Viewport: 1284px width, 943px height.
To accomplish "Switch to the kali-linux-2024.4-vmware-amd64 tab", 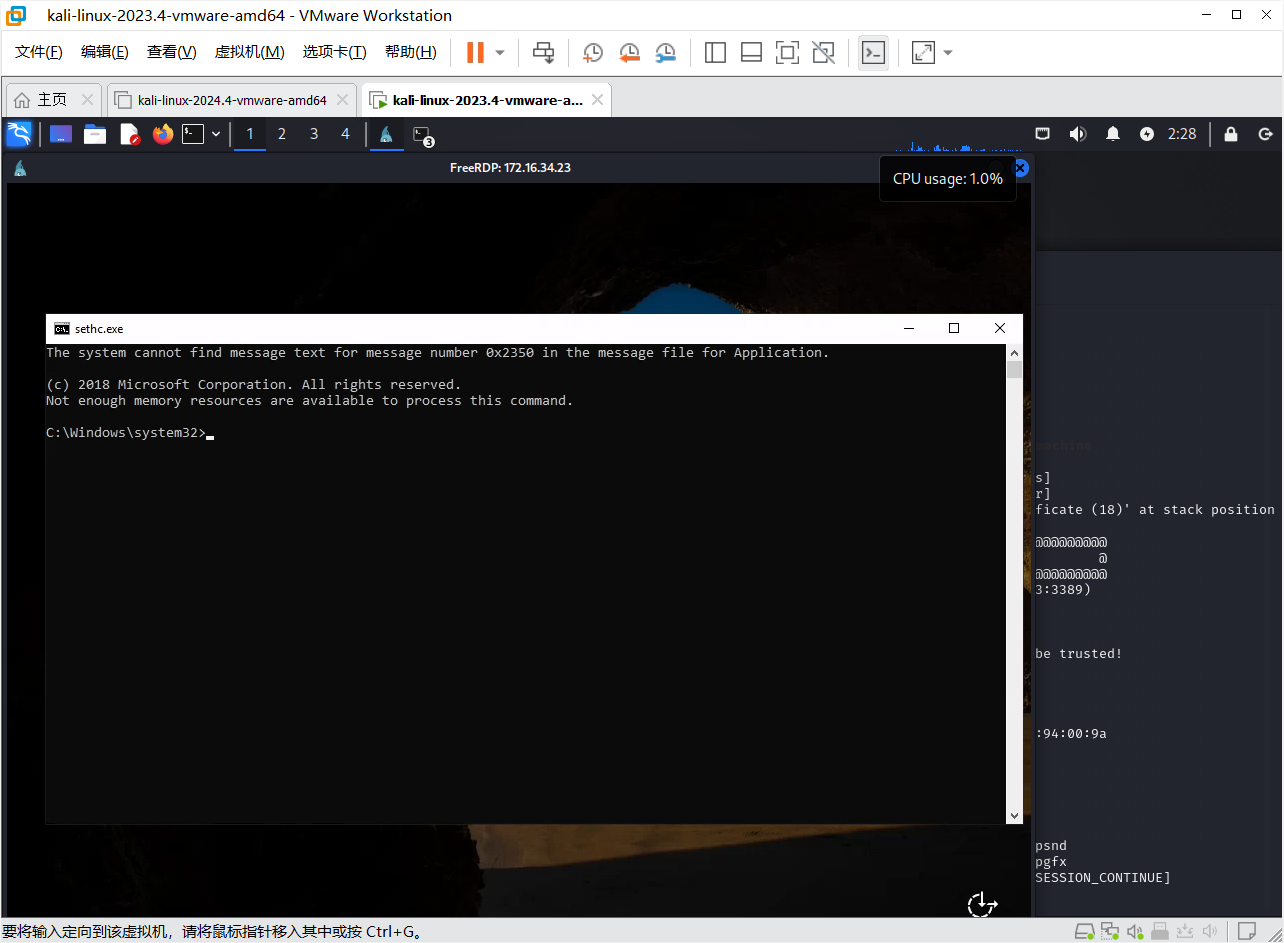I will pos(231,100).
